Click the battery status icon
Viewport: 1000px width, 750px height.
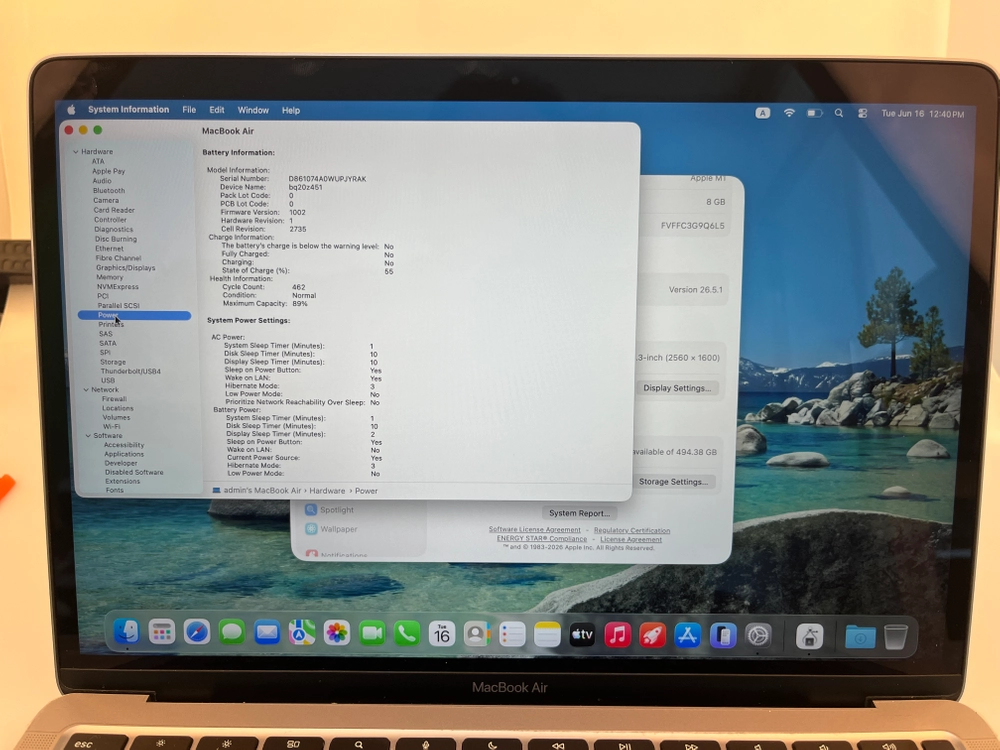click(x=814, y=113)
